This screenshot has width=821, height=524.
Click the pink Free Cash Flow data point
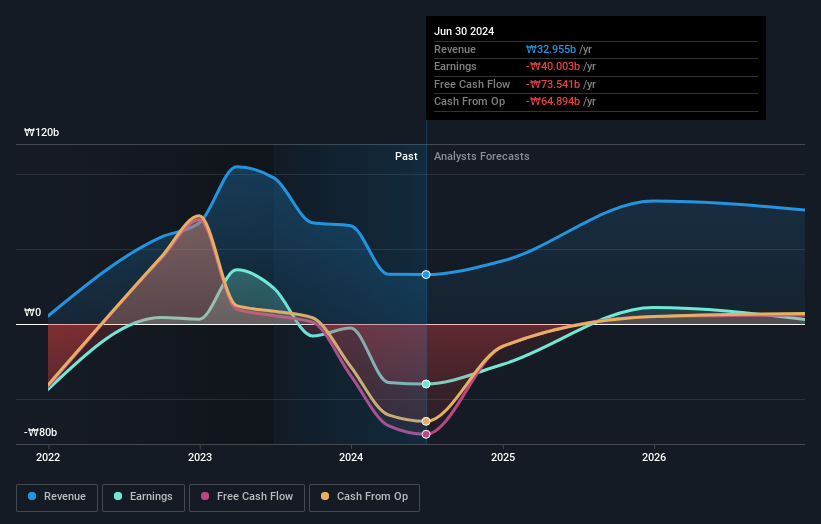tap(426, 434)
